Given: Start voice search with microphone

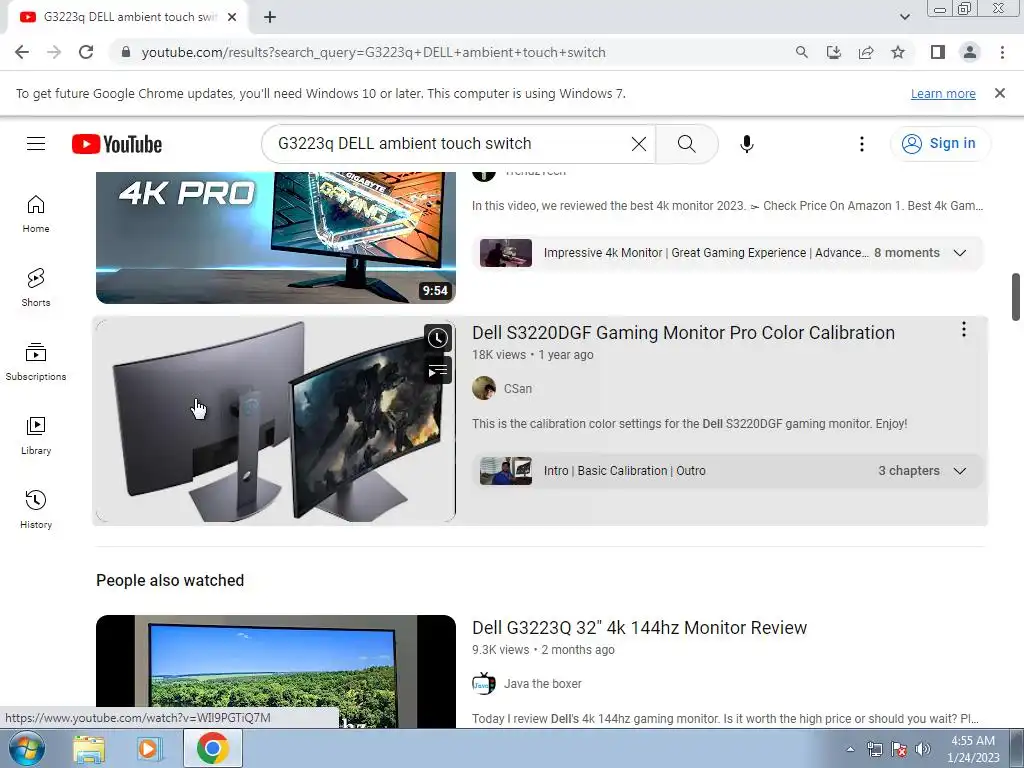Looking at the screenshot, I should pyautogui.click(x=746, y=144).
